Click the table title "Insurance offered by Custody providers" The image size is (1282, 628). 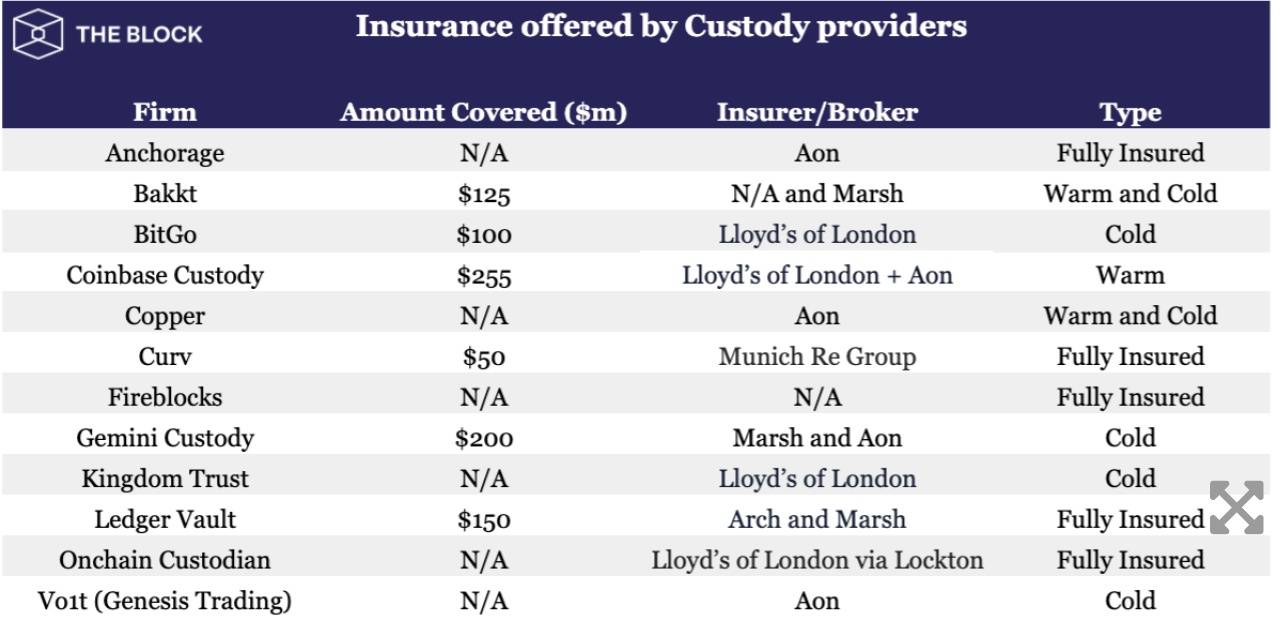click(661, 27)
